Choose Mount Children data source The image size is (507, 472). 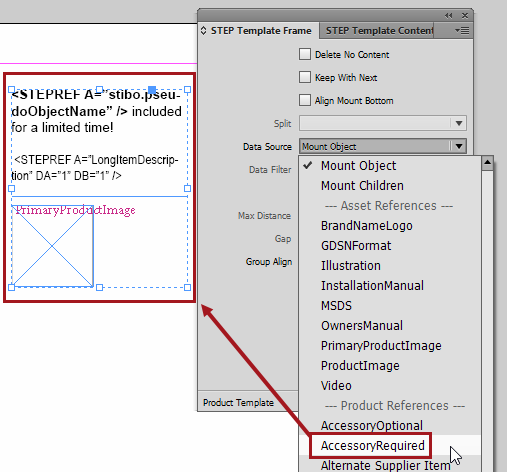tap(362, 185)
